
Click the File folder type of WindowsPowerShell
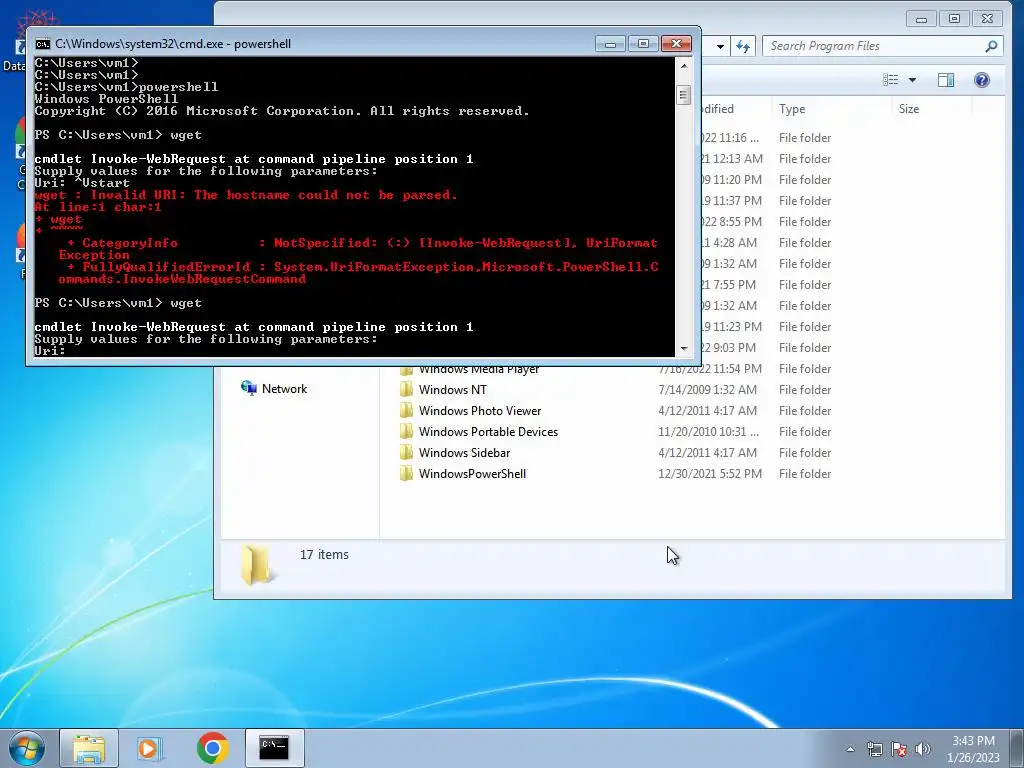805,473
